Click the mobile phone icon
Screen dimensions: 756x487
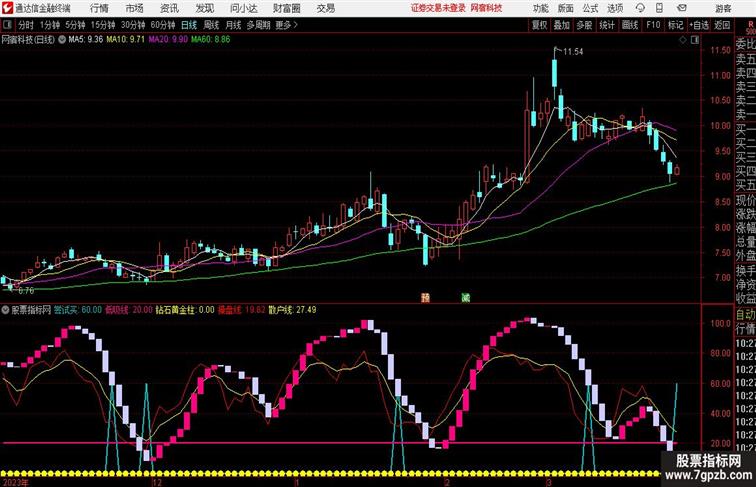tap(659, 8)
